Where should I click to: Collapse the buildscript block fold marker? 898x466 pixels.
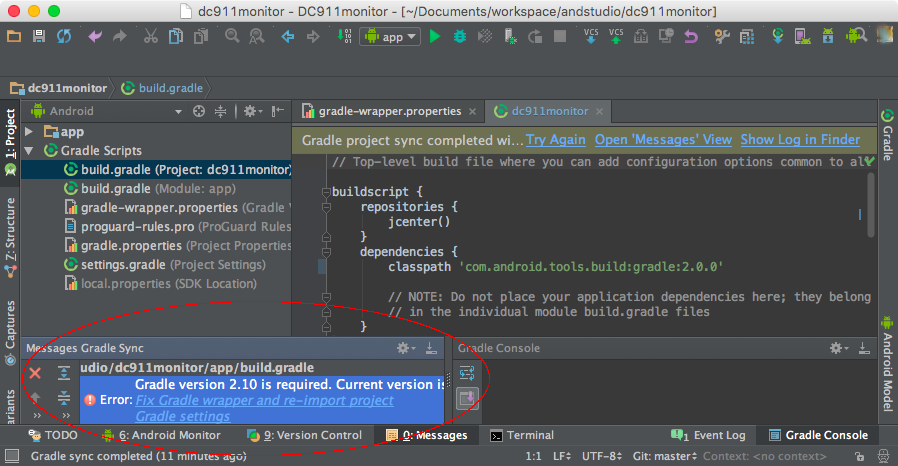[x=326, y=192]
